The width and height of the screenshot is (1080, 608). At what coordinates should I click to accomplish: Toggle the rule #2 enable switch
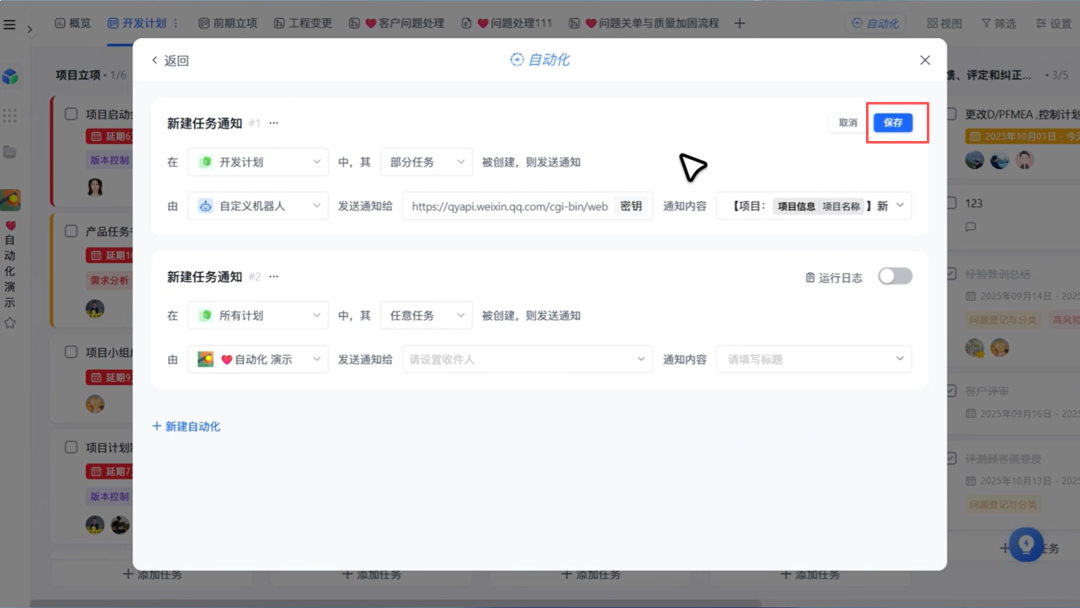895,276
